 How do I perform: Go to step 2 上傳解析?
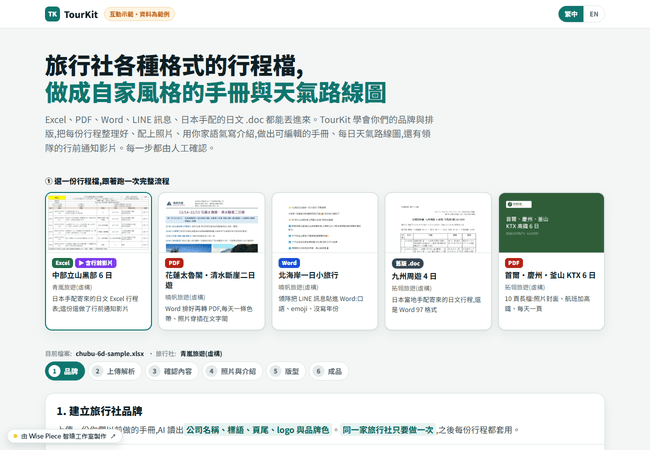115,371
